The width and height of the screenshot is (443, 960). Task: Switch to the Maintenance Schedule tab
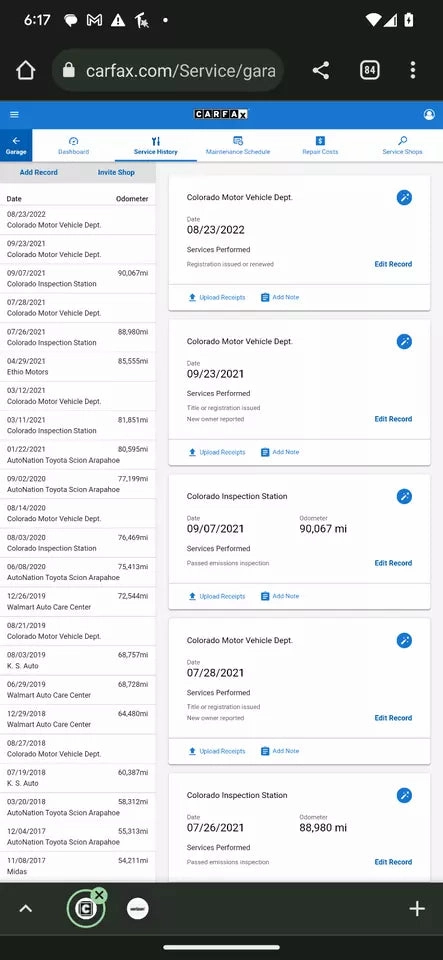coord(237,146)
